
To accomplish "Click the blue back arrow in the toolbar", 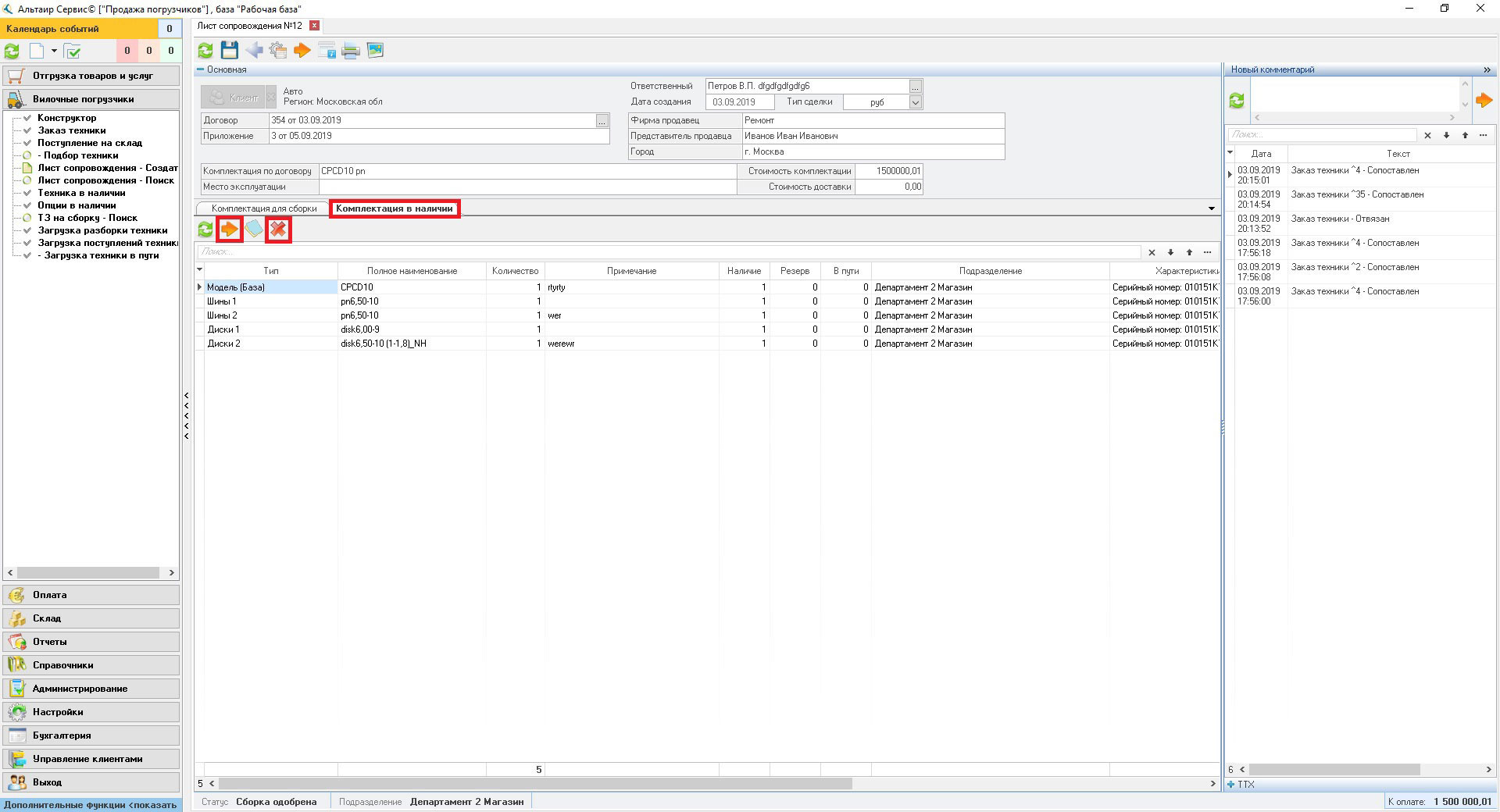I will tap(254, 51).
